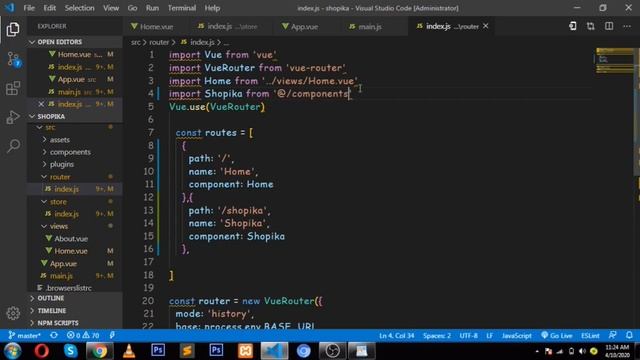Viewport: 640px width, 360px height.
Task: Open the Windows Start button
Action: (x=12, y=351)
